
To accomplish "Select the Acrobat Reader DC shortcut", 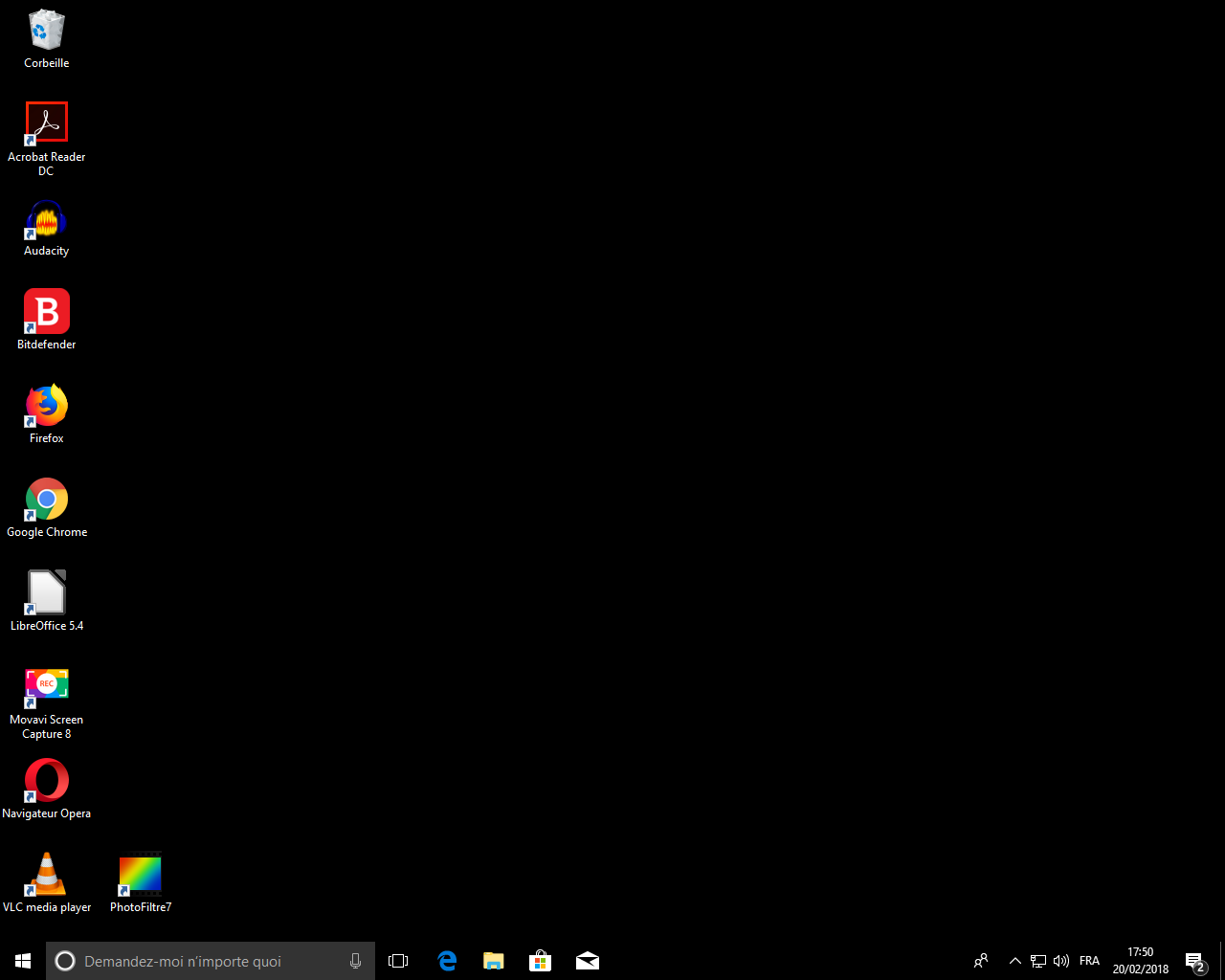I will [46, 140].
